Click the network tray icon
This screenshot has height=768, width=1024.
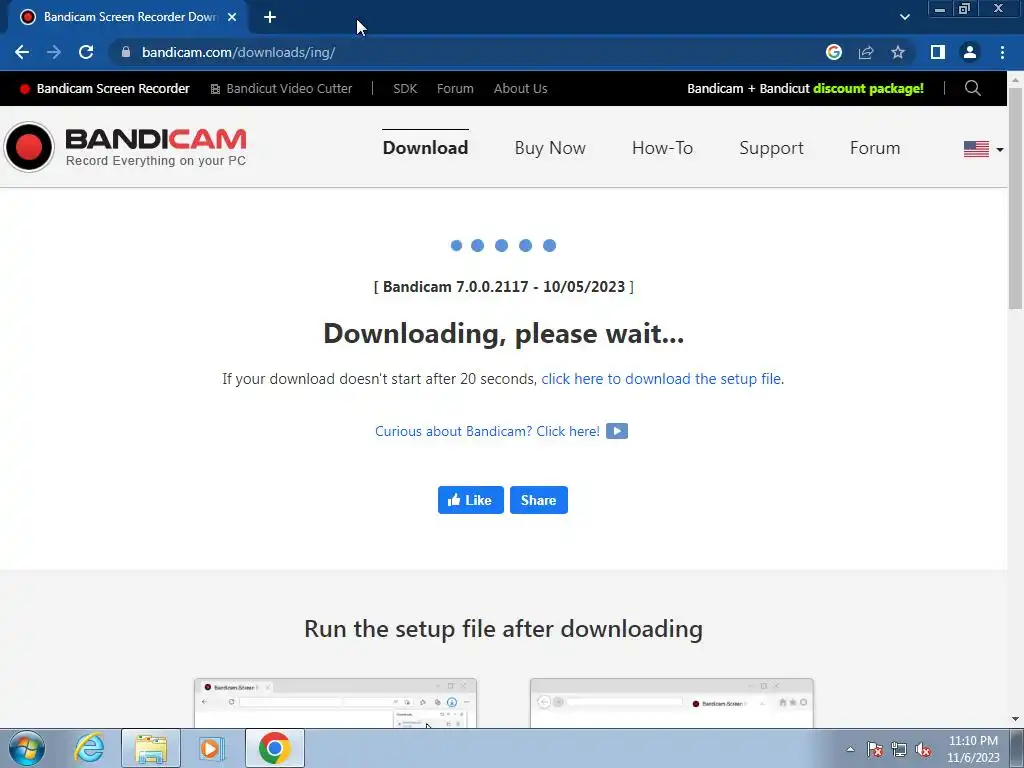tap(899, 749)
